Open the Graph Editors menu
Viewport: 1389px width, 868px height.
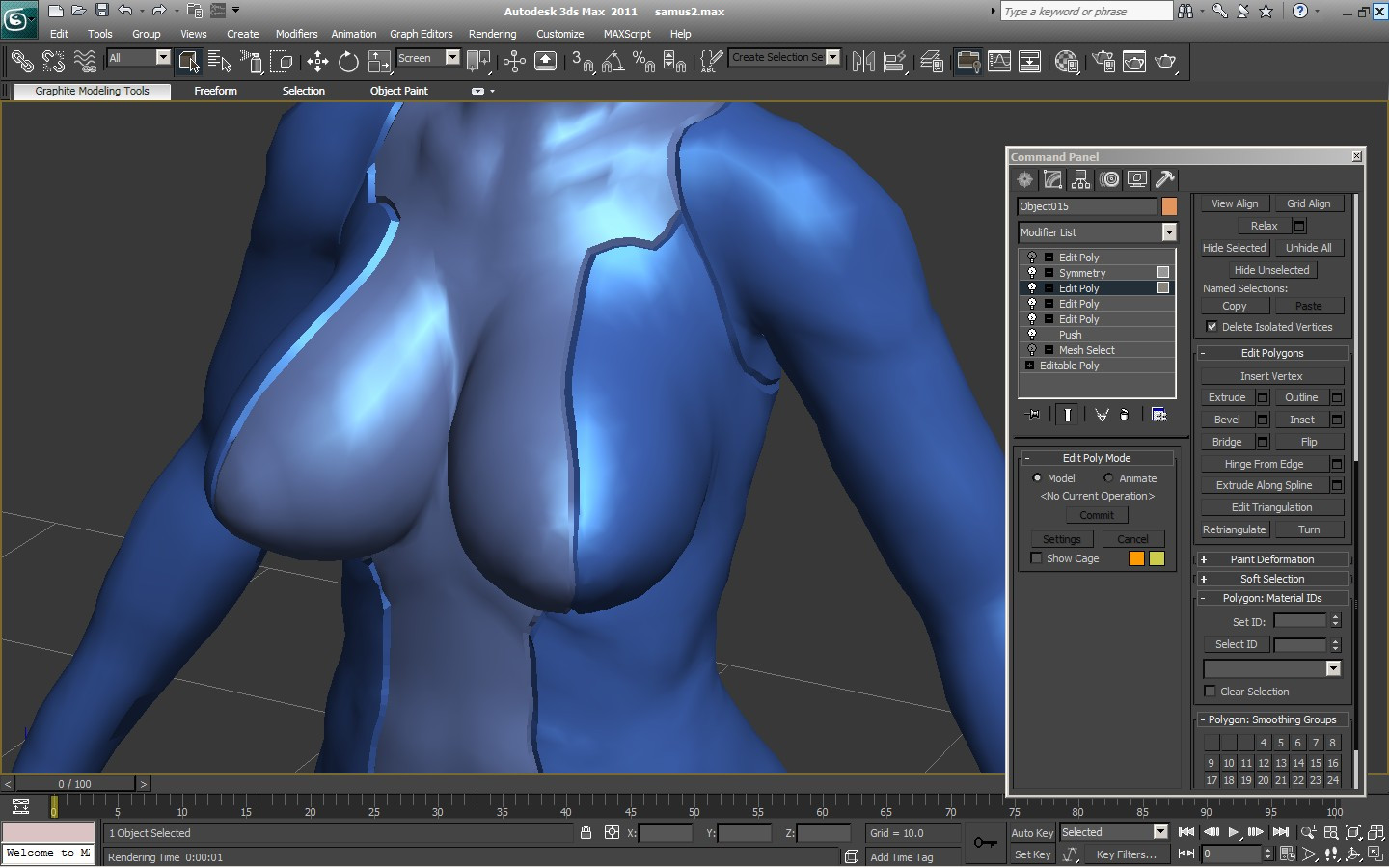tap(422, 34)
